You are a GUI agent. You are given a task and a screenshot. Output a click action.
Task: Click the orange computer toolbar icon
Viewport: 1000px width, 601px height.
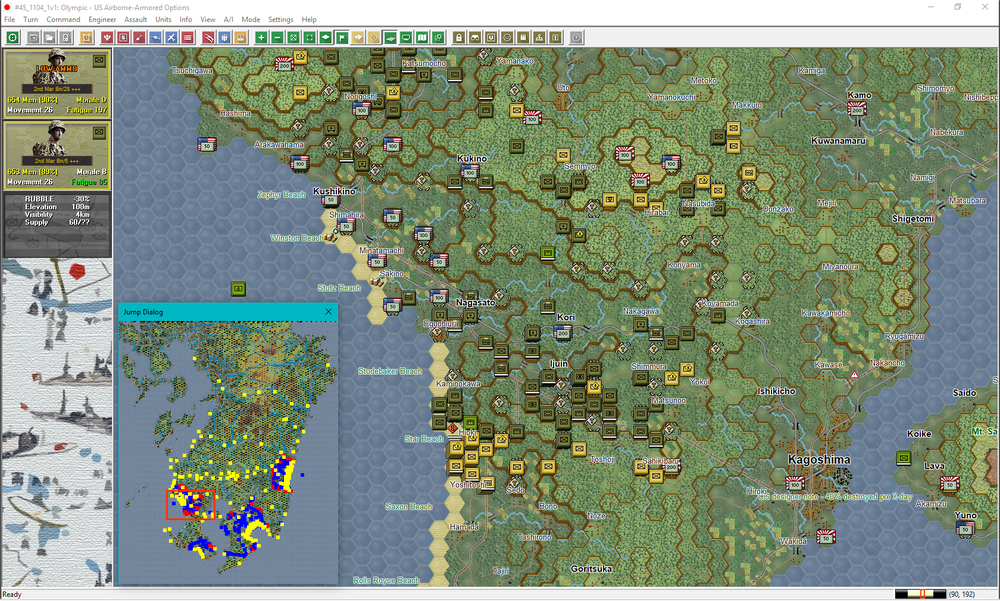240,38
